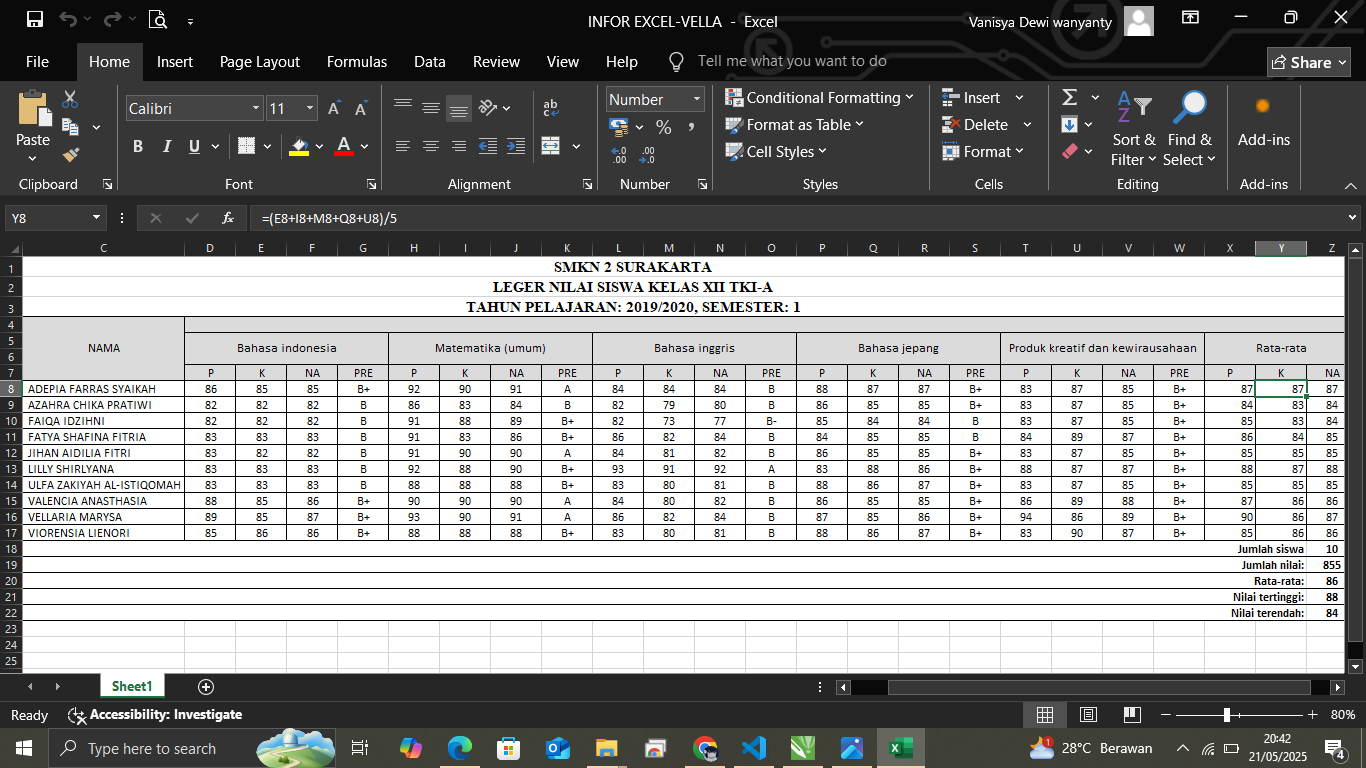Click the Copy icon in Clipboard group
Viewport: 1366px width, 768px height.
coord(70,127)
